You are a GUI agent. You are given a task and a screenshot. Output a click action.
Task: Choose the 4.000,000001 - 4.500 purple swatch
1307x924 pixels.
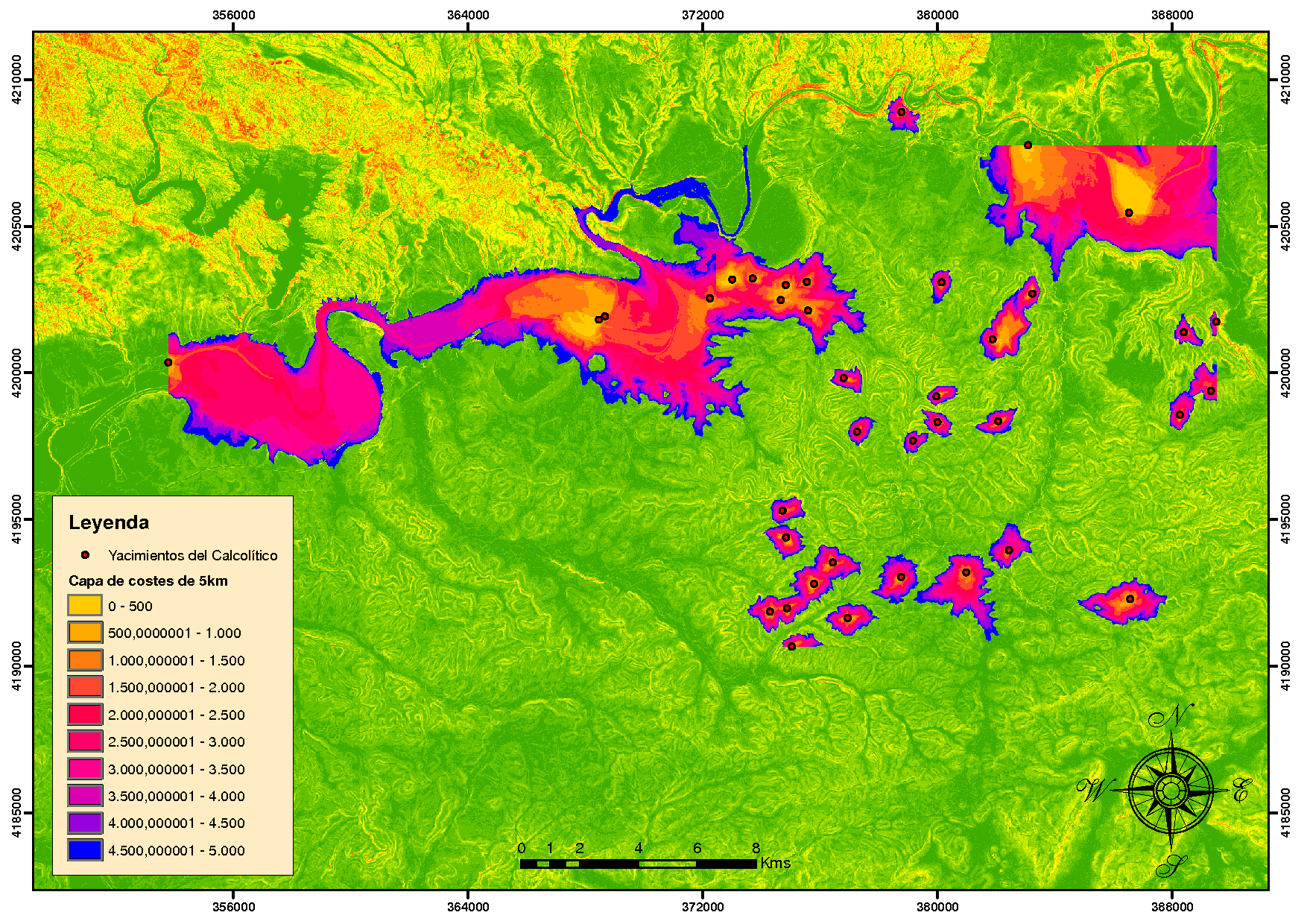click(85, 823)
